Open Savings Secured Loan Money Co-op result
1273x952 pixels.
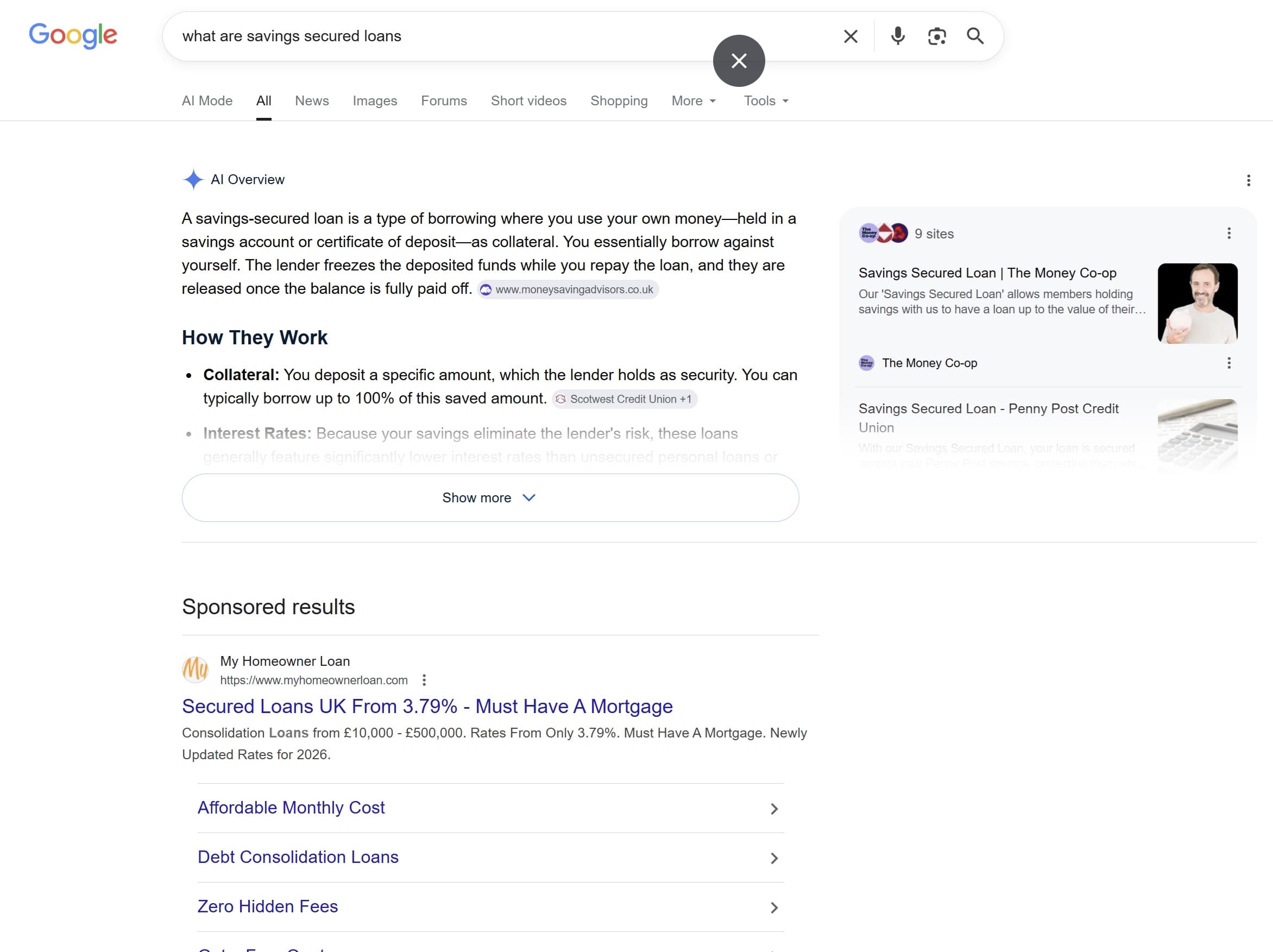click(987, 273)
